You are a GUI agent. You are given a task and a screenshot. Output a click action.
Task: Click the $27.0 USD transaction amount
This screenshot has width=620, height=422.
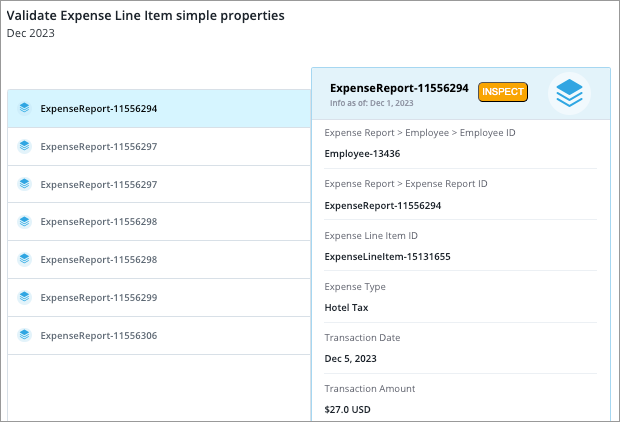[348, 410]
